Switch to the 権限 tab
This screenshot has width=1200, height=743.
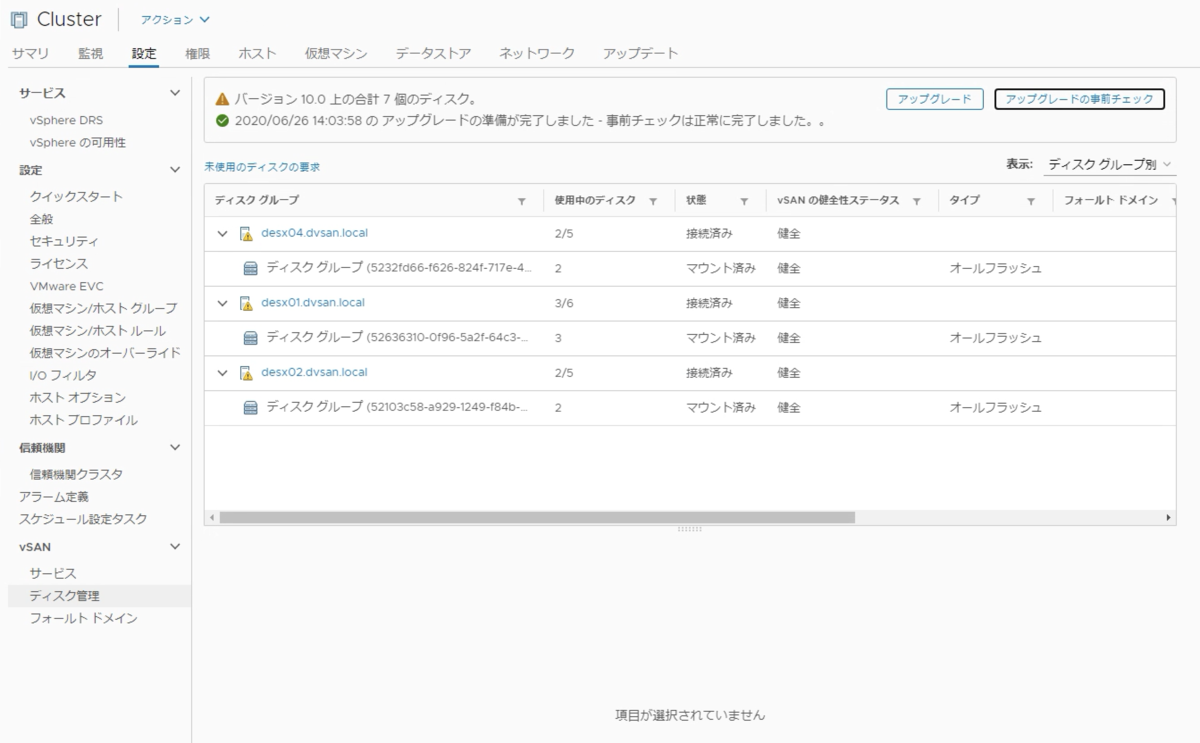tap(197, 53)
